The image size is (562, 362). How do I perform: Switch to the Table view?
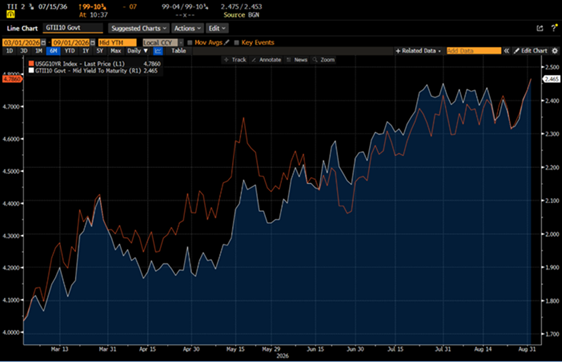coord(178,51)
